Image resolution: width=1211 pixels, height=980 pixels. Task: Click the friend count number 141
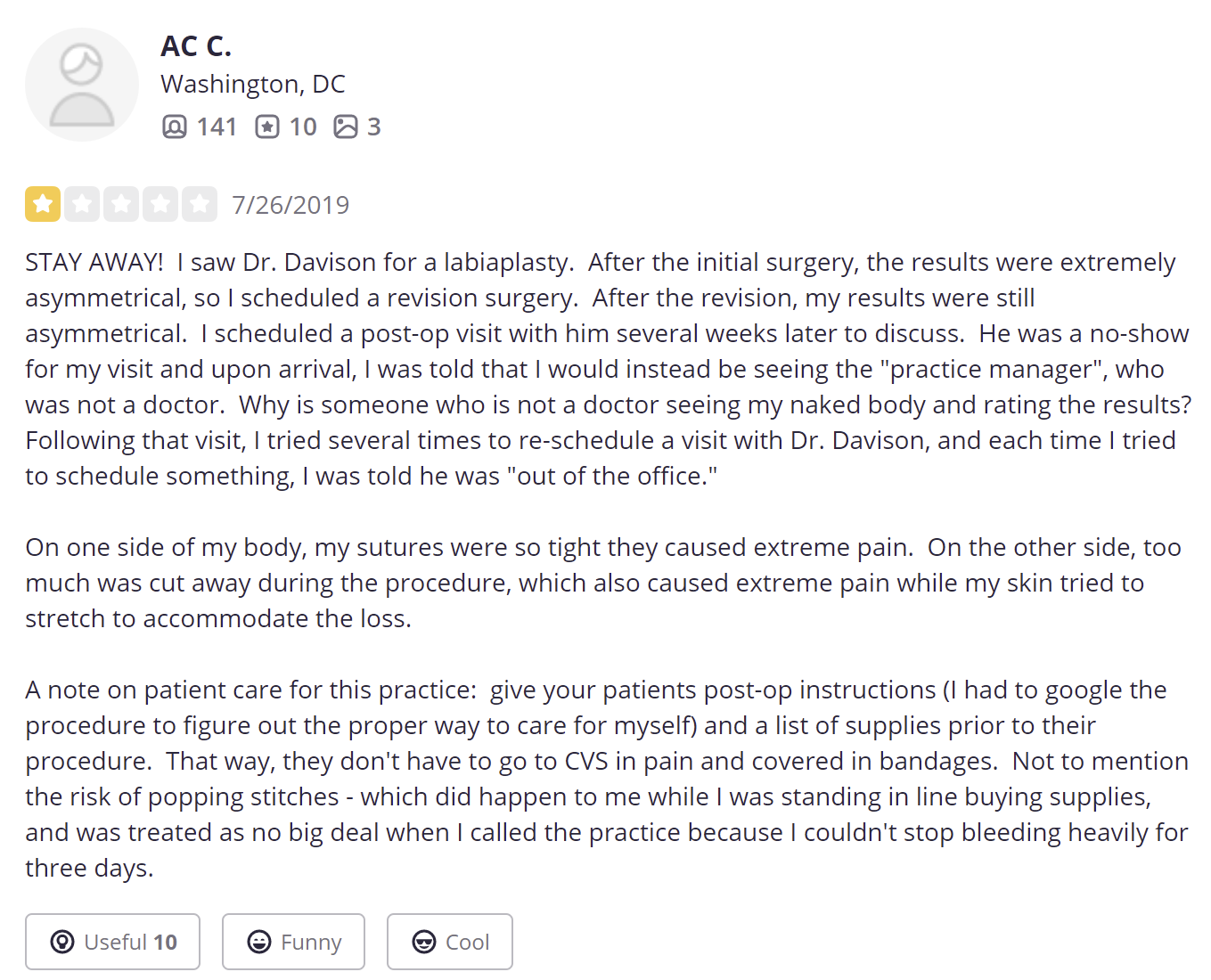[x=217, y=127]
